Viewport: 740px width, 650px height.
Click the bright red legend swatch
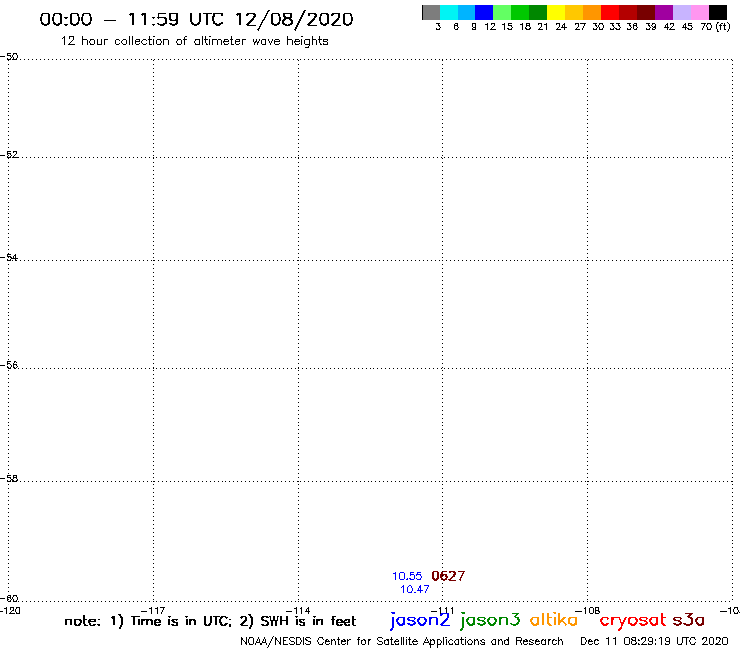pos(610,12)
